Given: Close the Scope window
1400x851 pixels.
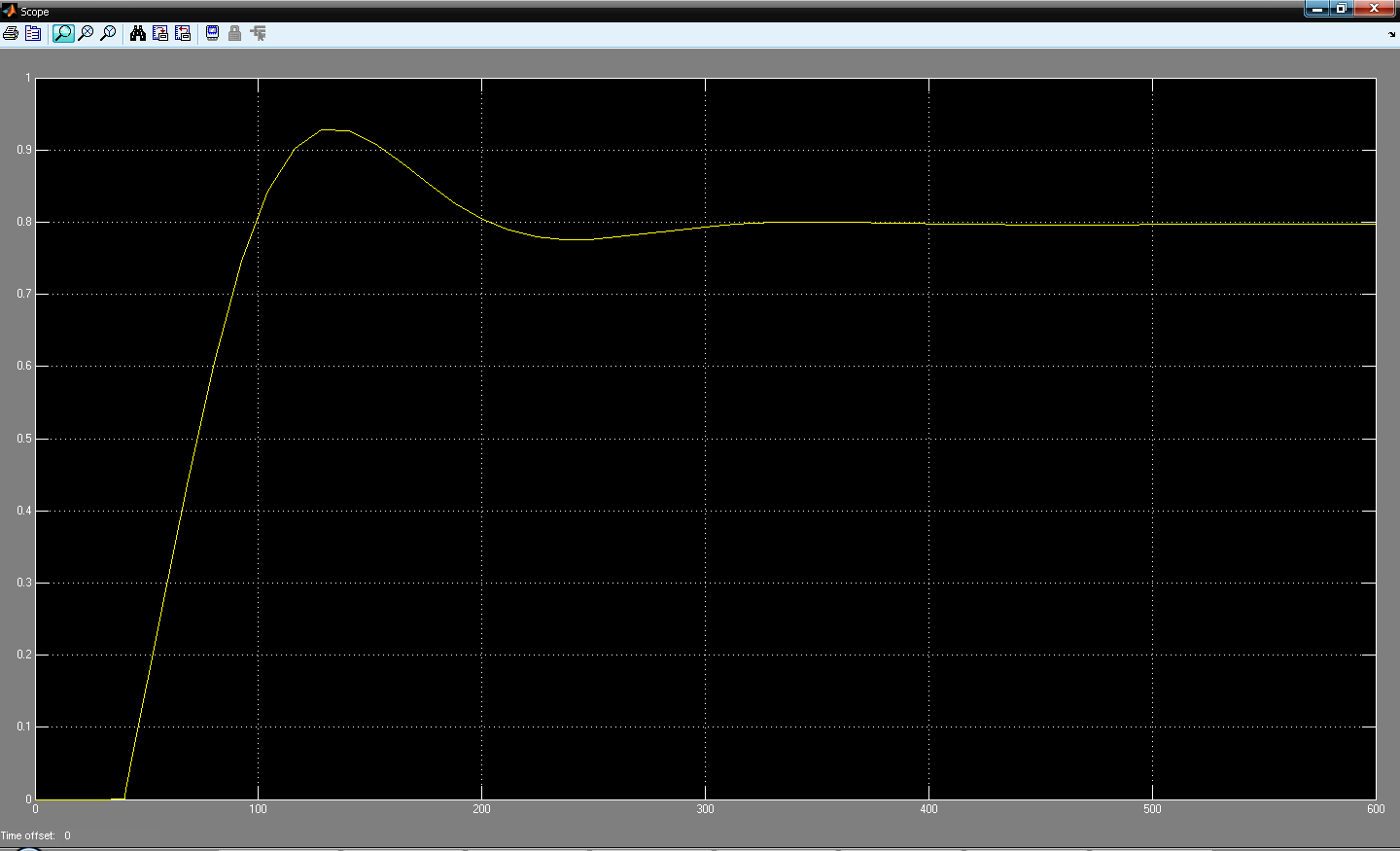Looking at the screenshot, I should pyautogui.click(x=1375, y=9).
